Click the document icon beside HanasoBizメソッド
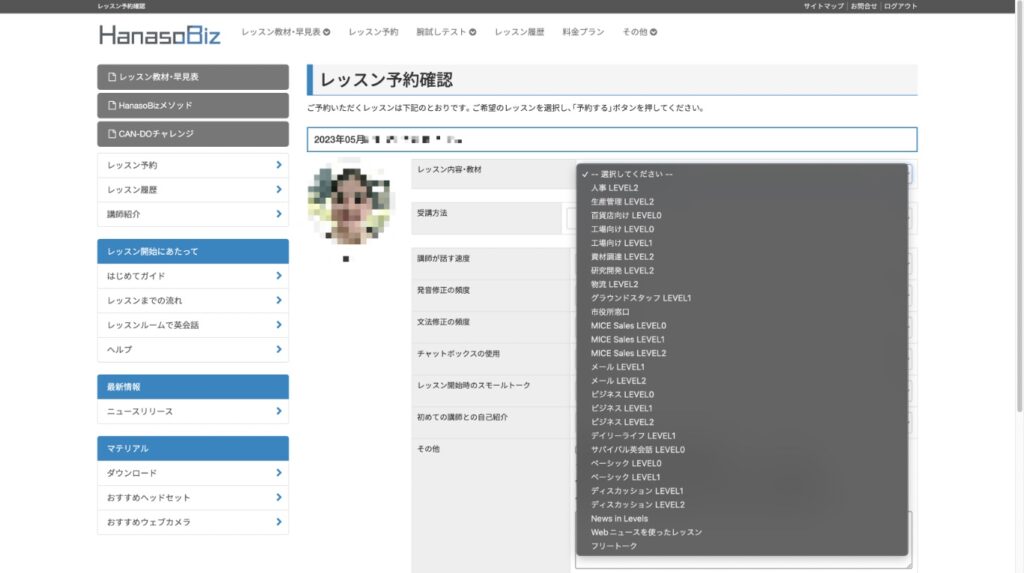The width and height of the screenshot is (1024, 573). [111, 105]
